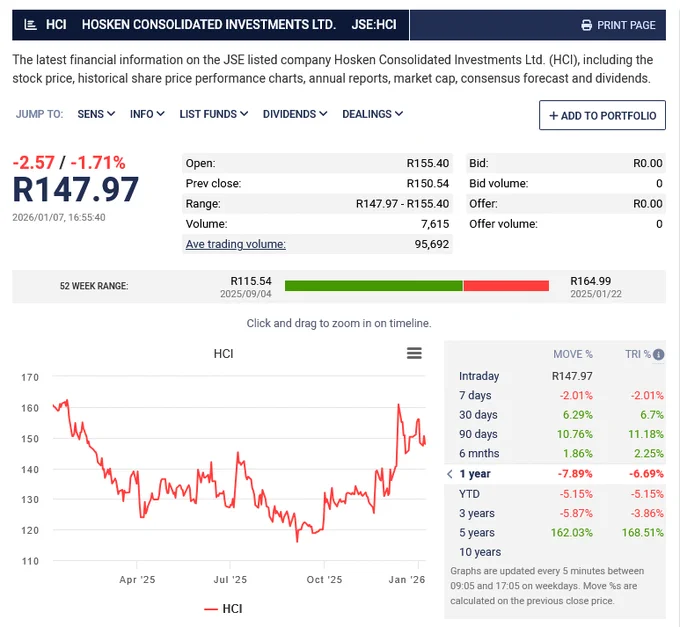This screenshot has height=627, width=680.
Task: Print the page via PRINT PAGE
Action: click(x=618, y=25)
